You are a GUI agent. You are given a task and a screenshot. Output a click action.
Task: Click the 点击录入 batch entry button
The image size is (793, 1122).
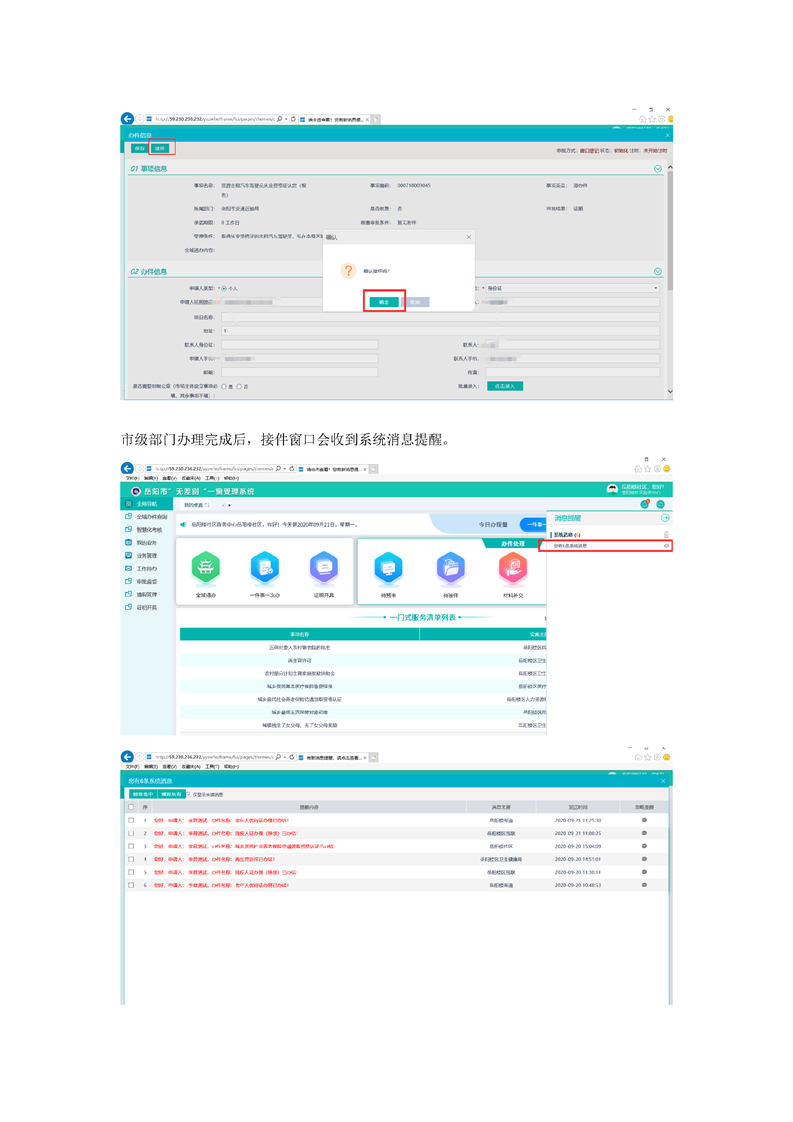[x=505, y=386]
